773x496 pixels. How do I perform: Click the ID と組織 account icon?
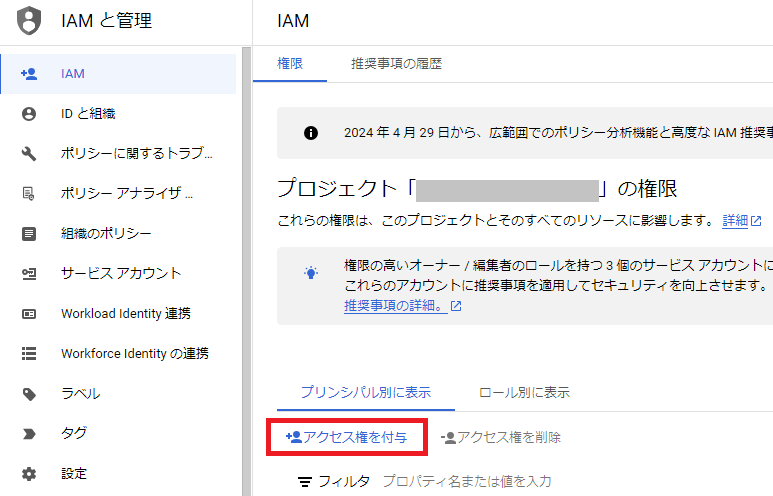click(29, 114)
